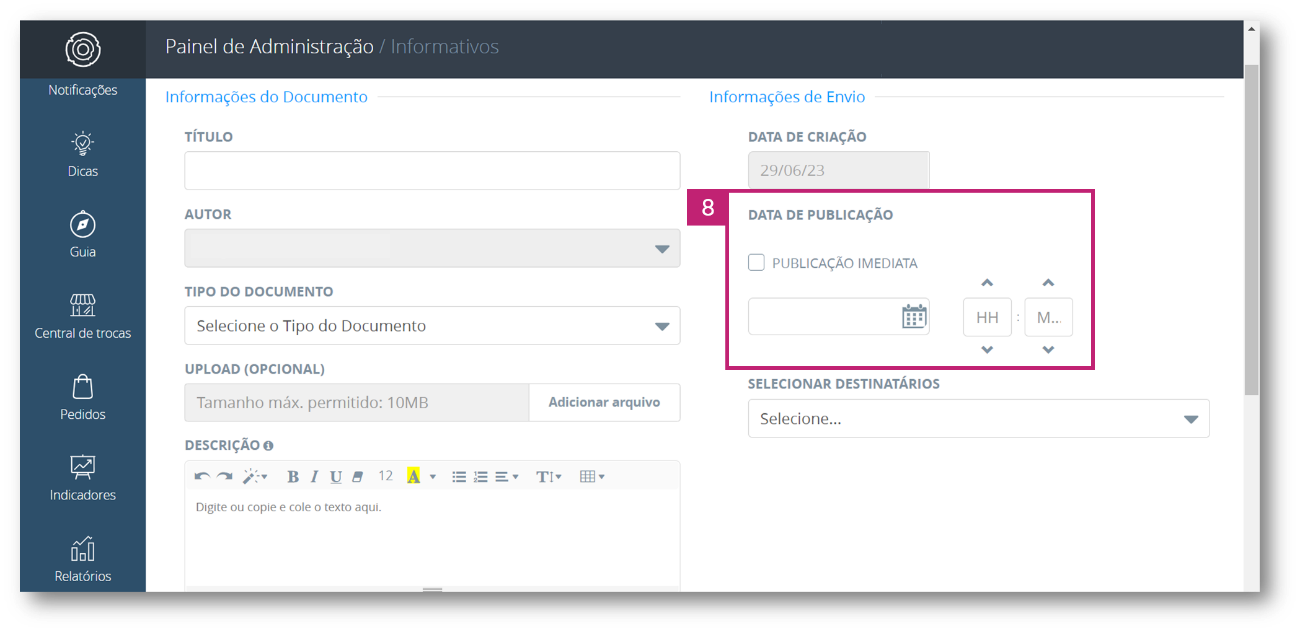1300x632 pixels.
Task: Click the Título input field
Action: [432, 171]
